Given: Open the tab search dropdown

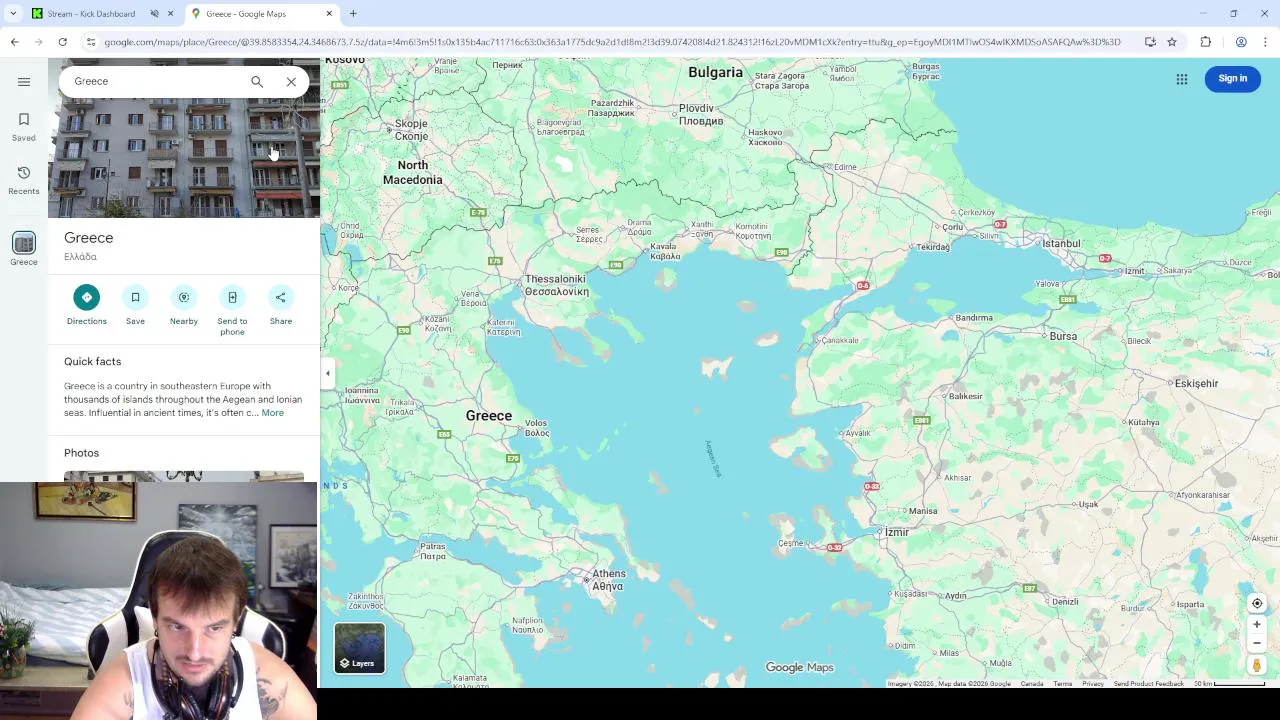Looking at the screenshot, I should (x=13, y=14).
